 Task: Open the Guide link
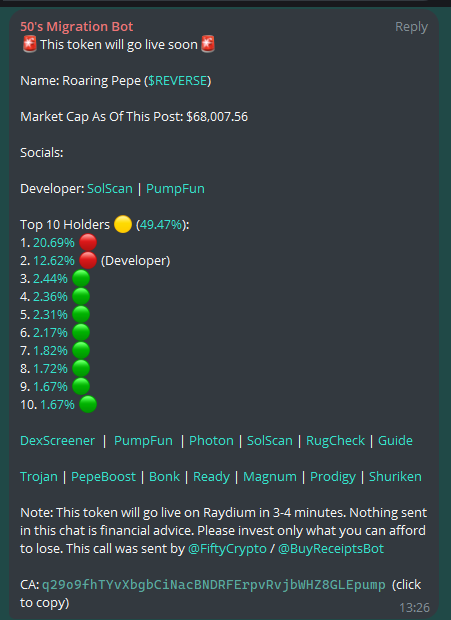tap(395, 440)
